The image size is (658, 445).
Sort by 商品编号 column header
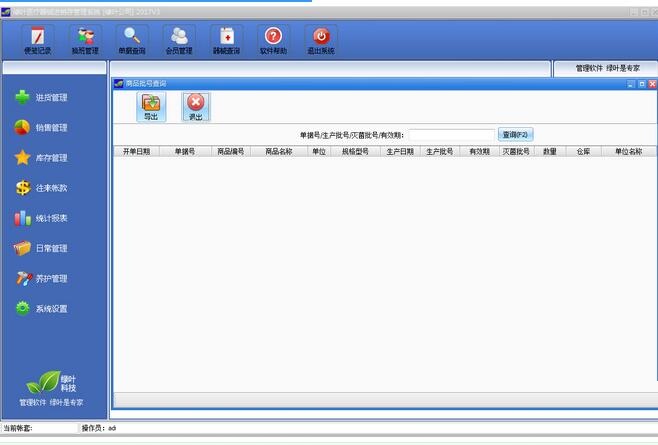click(x=231, y=152)
